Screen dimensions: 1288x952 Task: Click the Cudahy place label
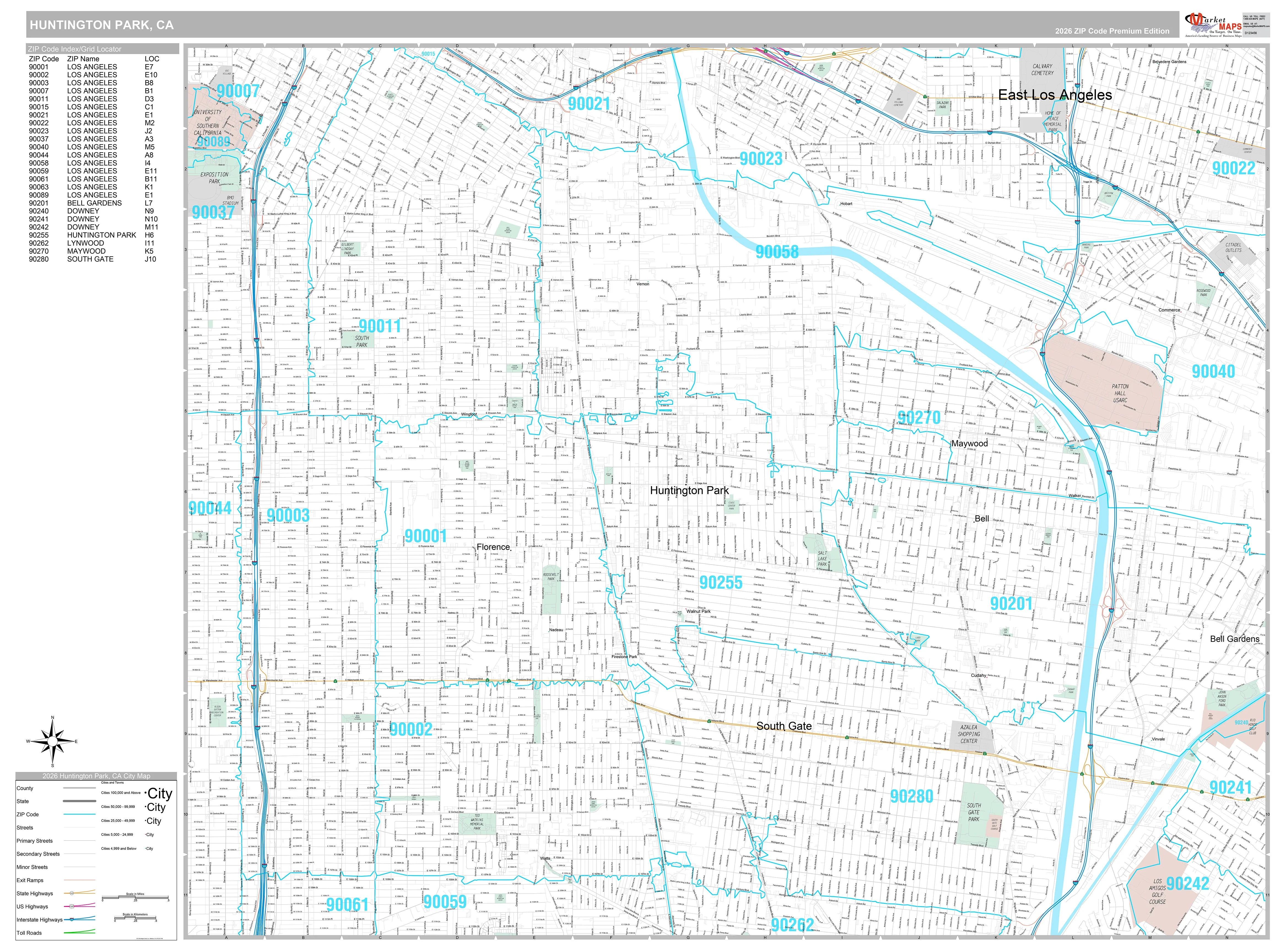click(x=978, y=676)
